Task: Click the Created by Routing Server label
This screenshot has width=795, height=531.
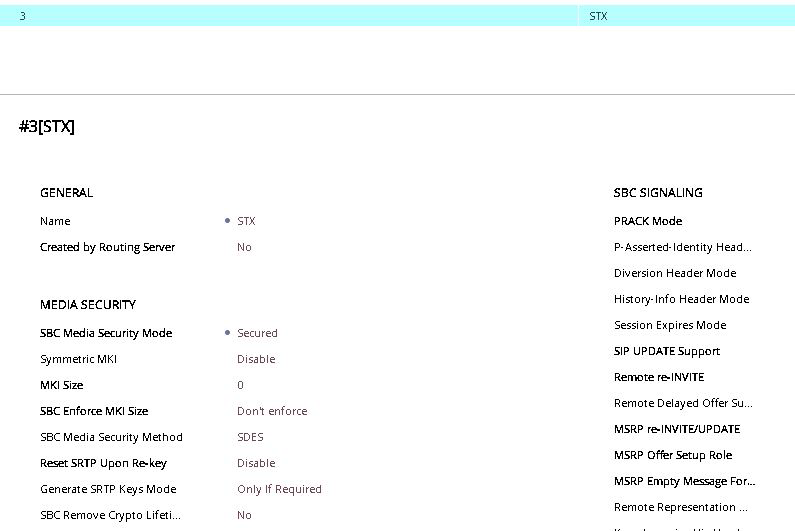Action: coord(107,247)
